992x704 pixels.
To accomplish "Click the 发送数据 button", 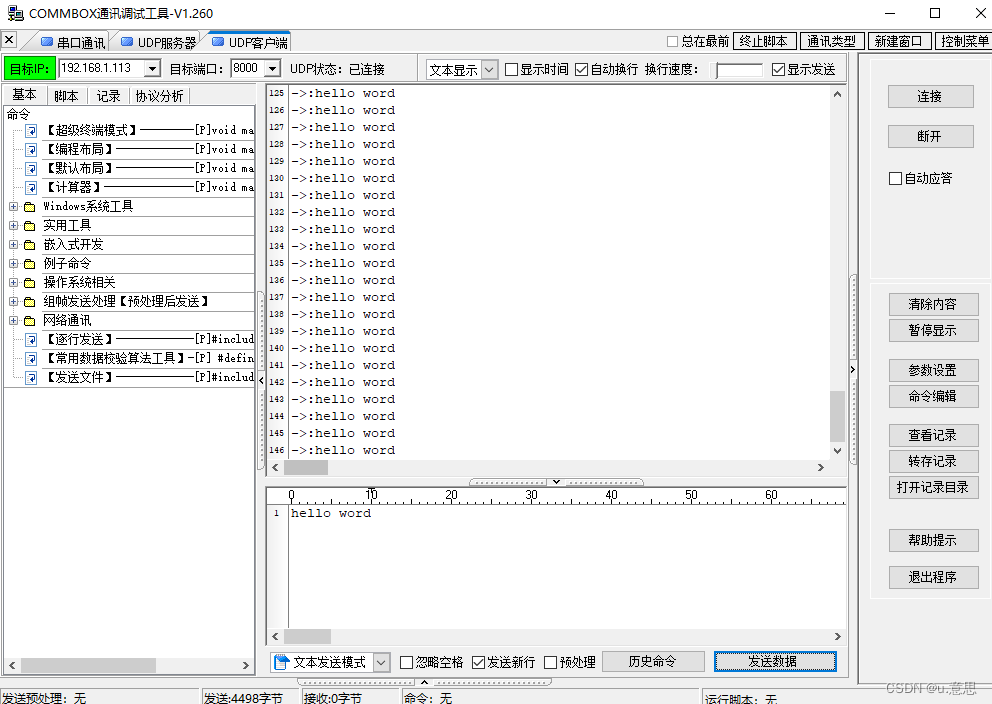I will (x=775, y=661).
